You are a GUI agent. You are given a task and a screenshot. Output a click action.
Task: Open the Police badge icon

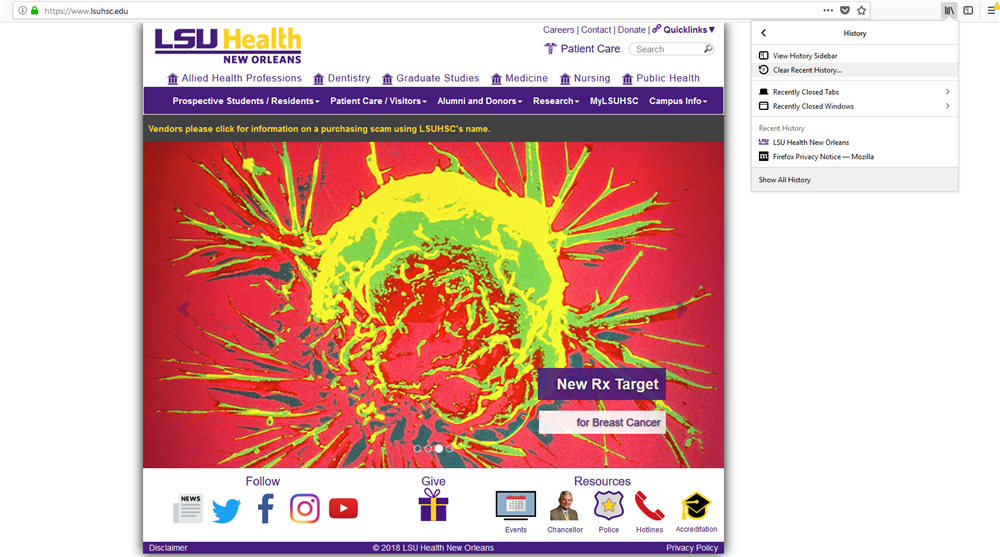point(608,506)
